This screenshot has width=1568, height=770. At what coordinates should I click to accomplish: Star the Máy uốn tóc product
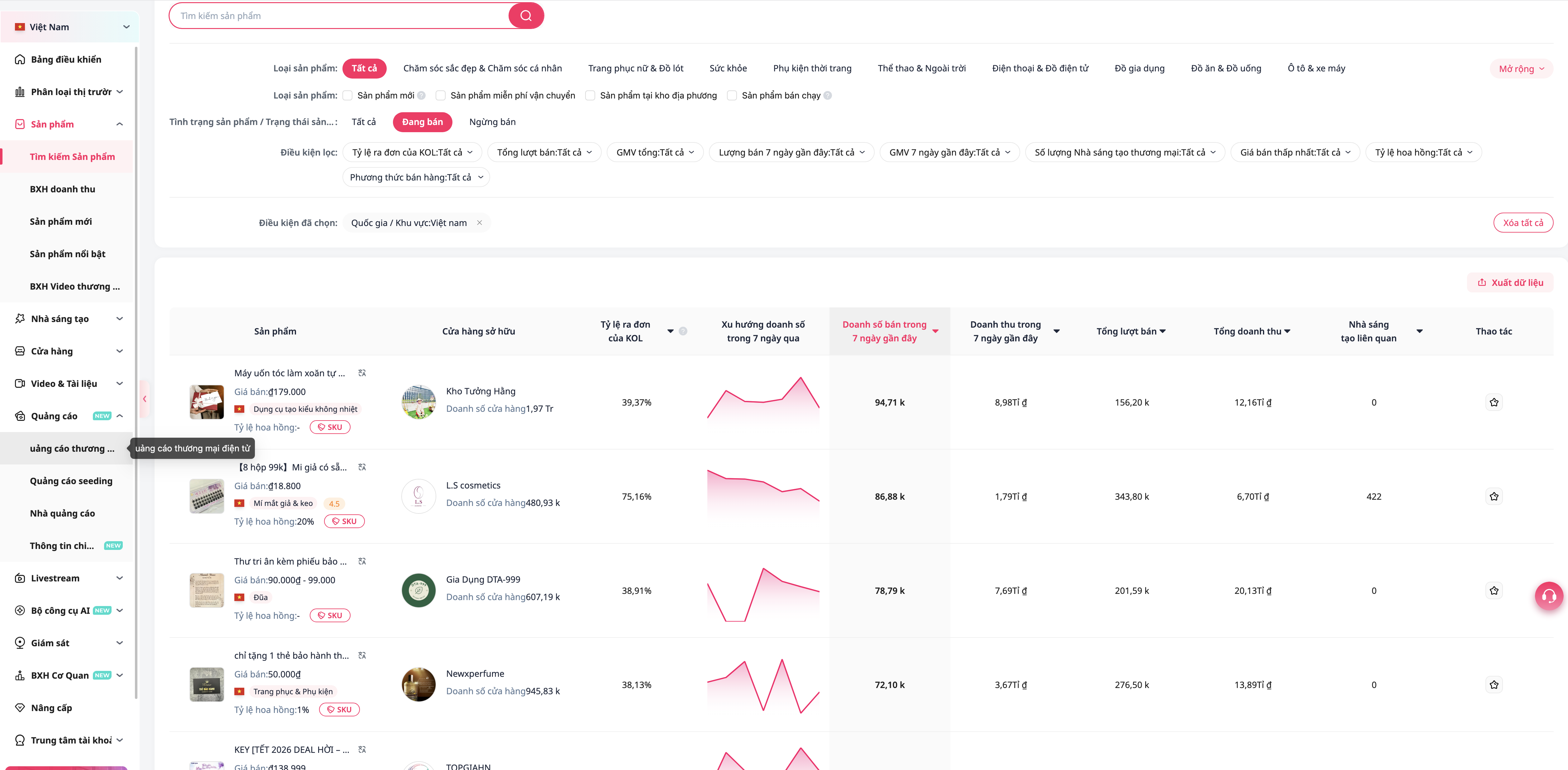click(x=1494, y=402)
